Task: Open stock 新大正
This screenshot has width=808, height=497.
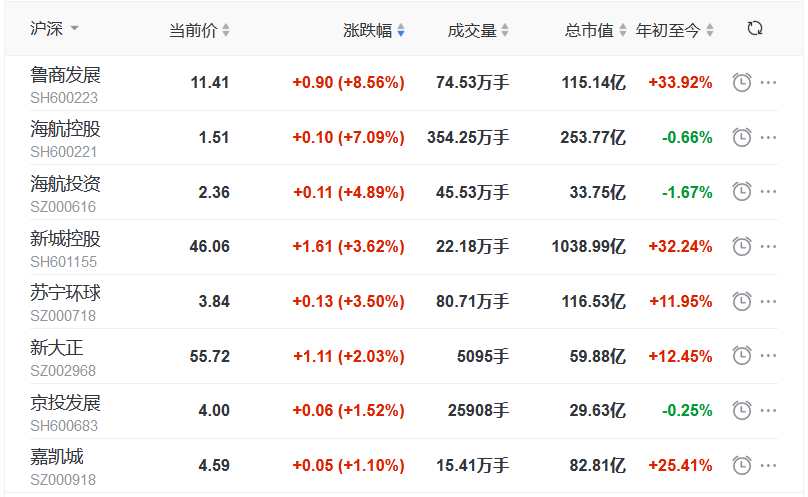Action: (57, 347)
